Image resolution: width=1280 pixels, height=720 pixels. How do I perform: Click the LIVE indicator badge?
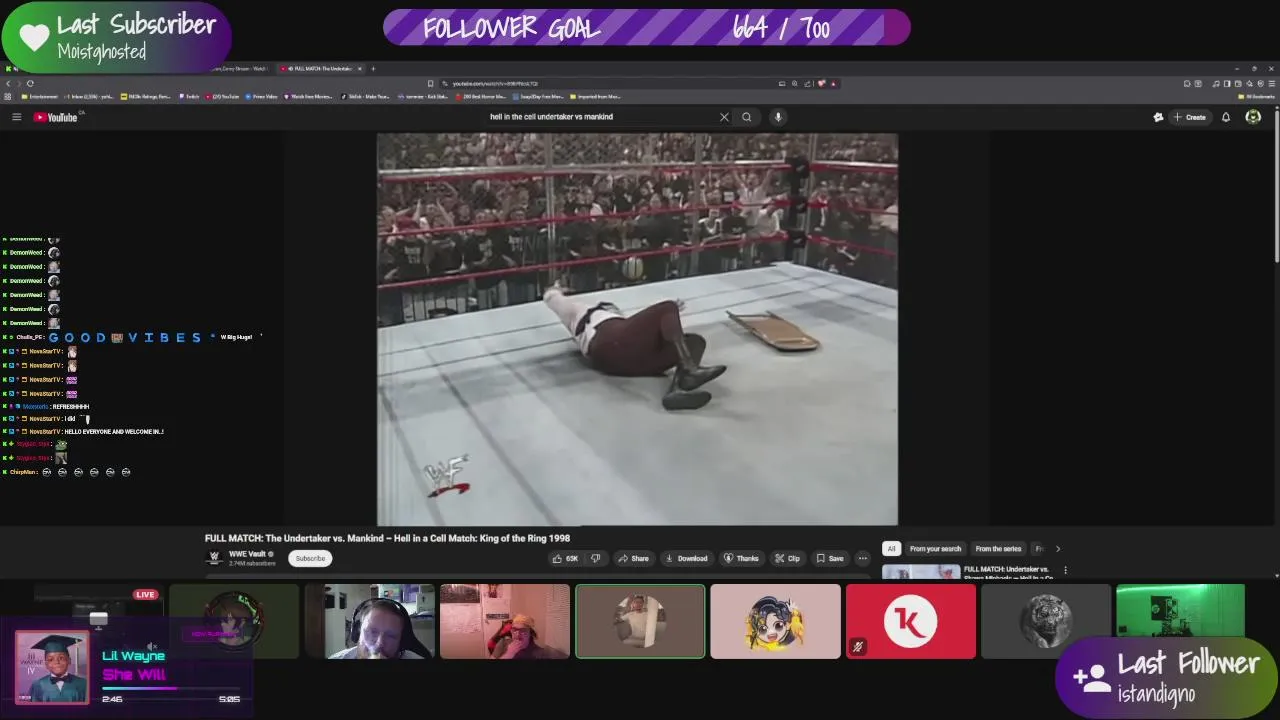[145, 594]
